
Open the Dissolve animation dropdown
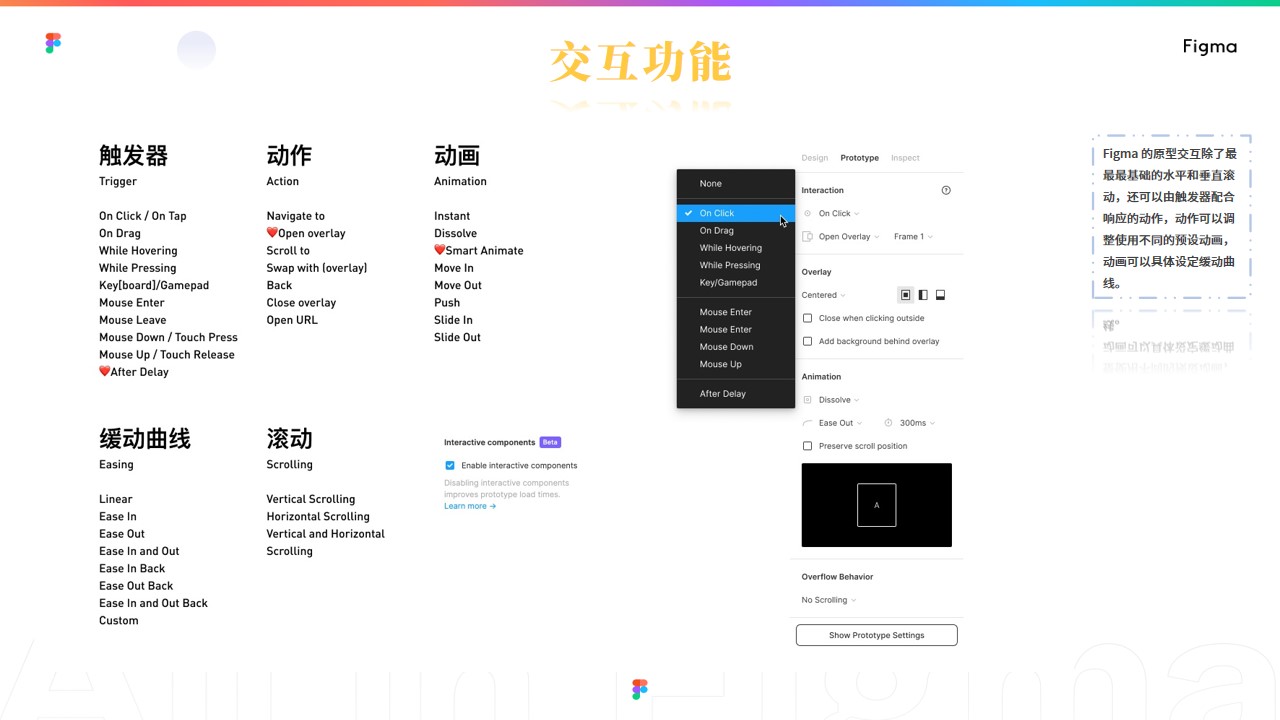click(838, 400)
